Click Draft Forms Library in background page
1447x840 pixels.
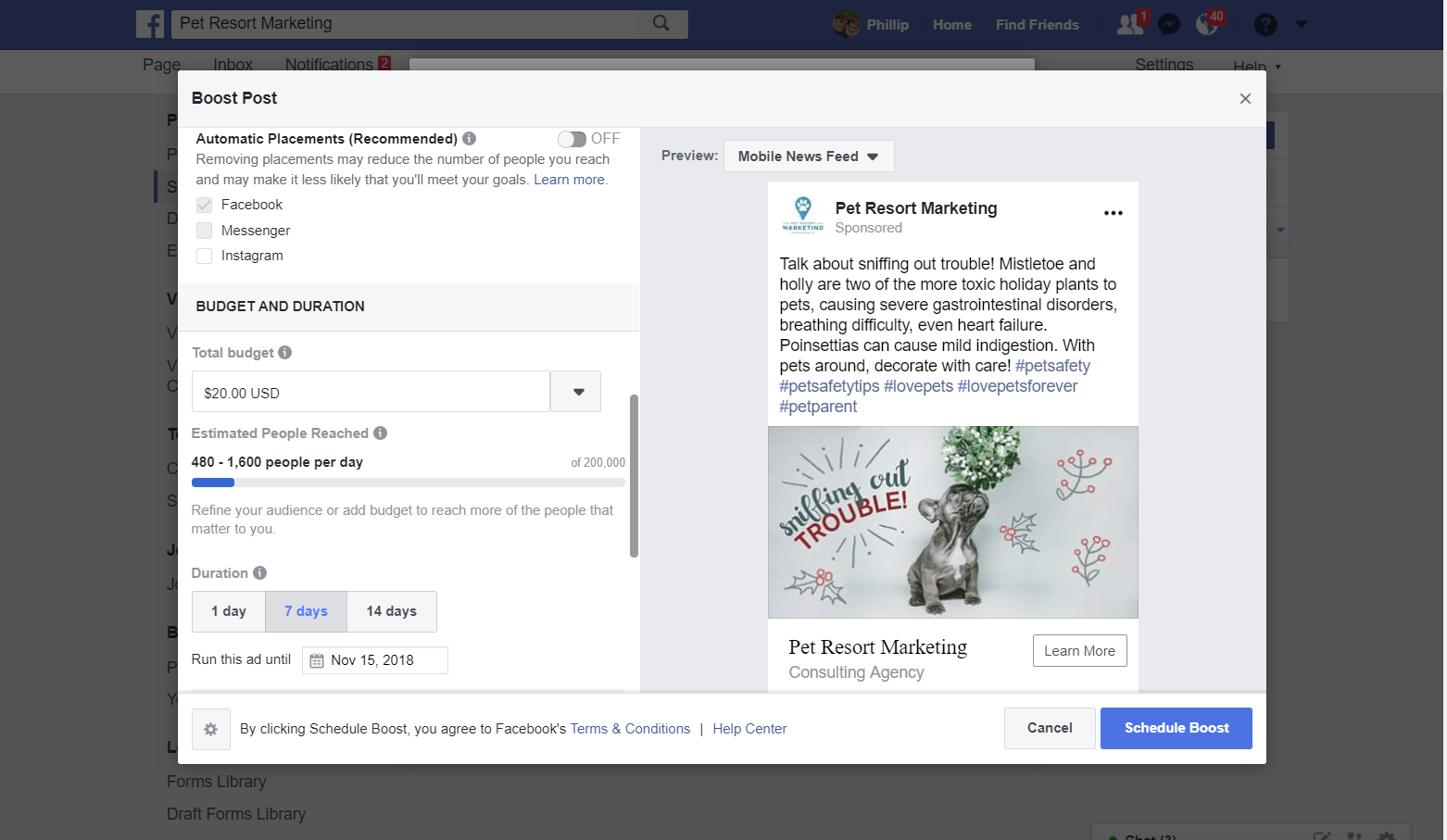tap(236, 814)
